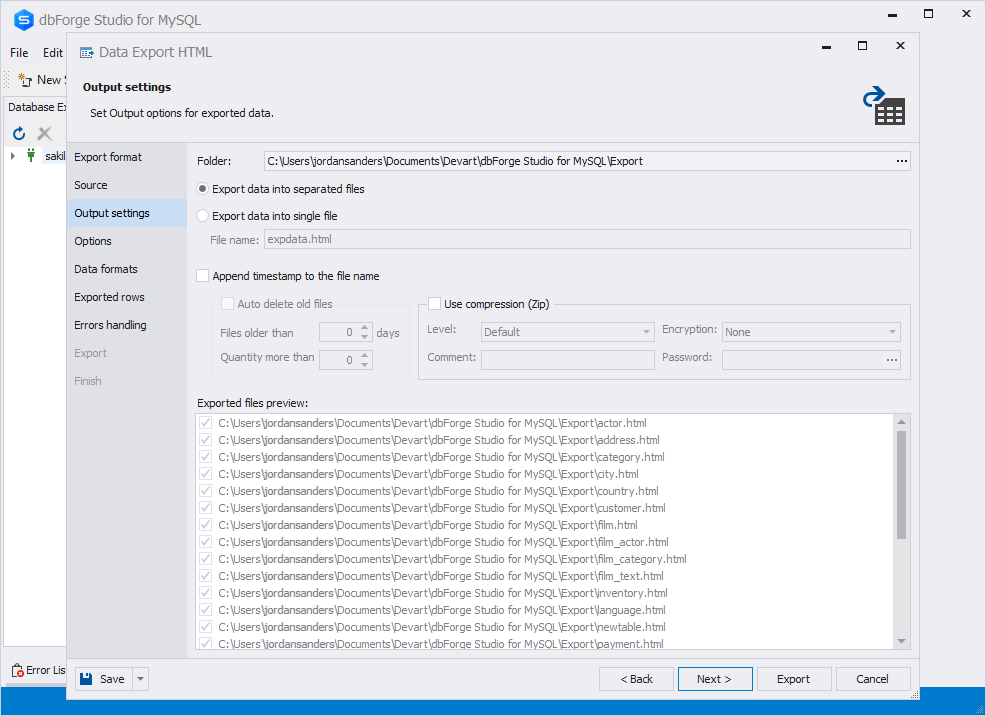Enable Use compression (Zip) checkbox
986x716 pixels.
point(434,304)
